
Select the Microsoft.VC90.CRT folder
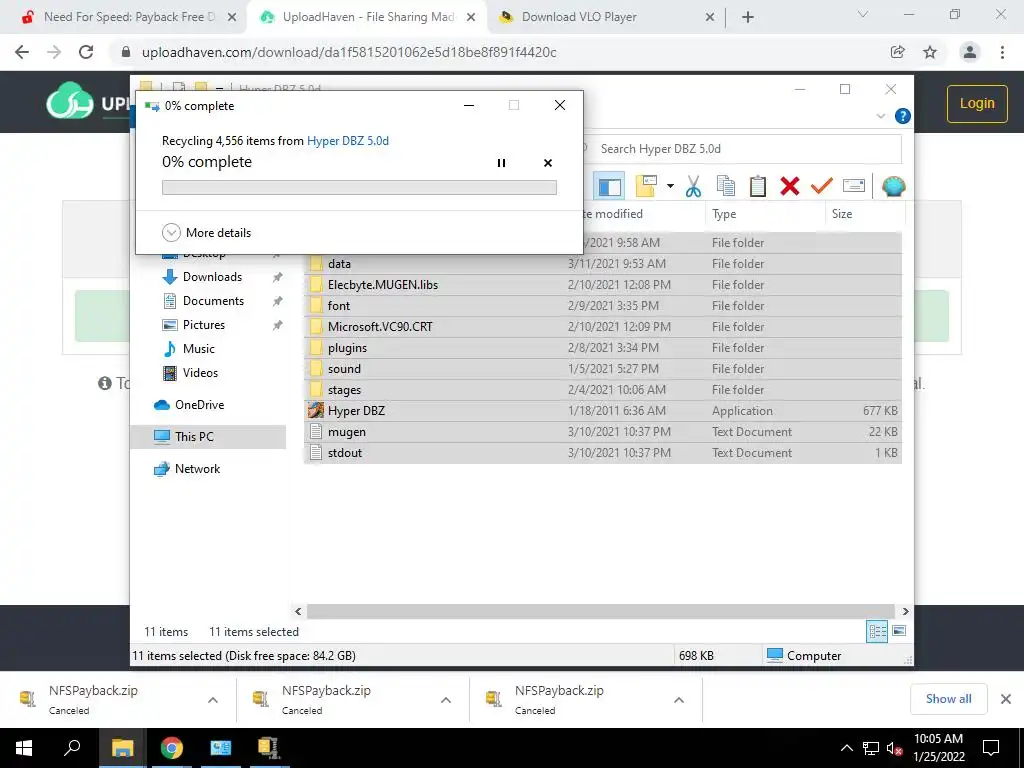pos(603,327)
